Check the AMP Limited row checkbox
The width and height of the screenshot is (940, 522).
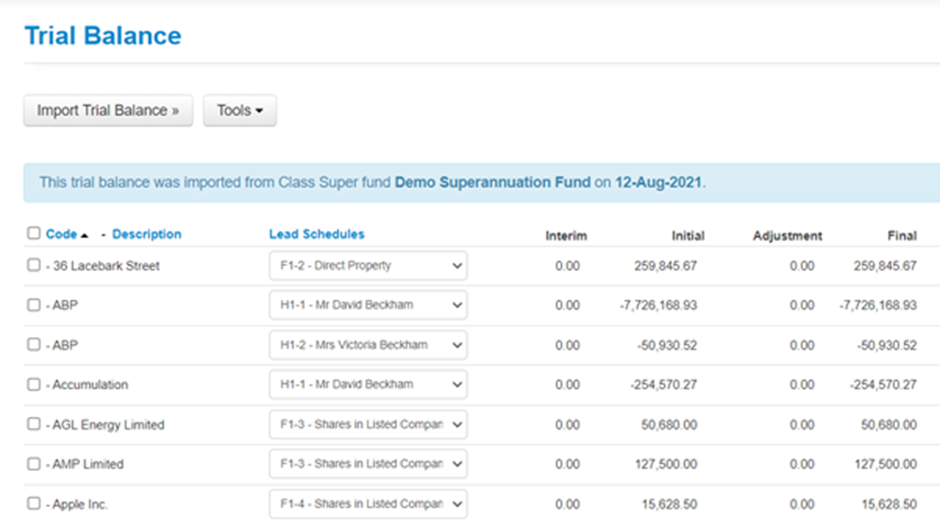coord(34,464)
